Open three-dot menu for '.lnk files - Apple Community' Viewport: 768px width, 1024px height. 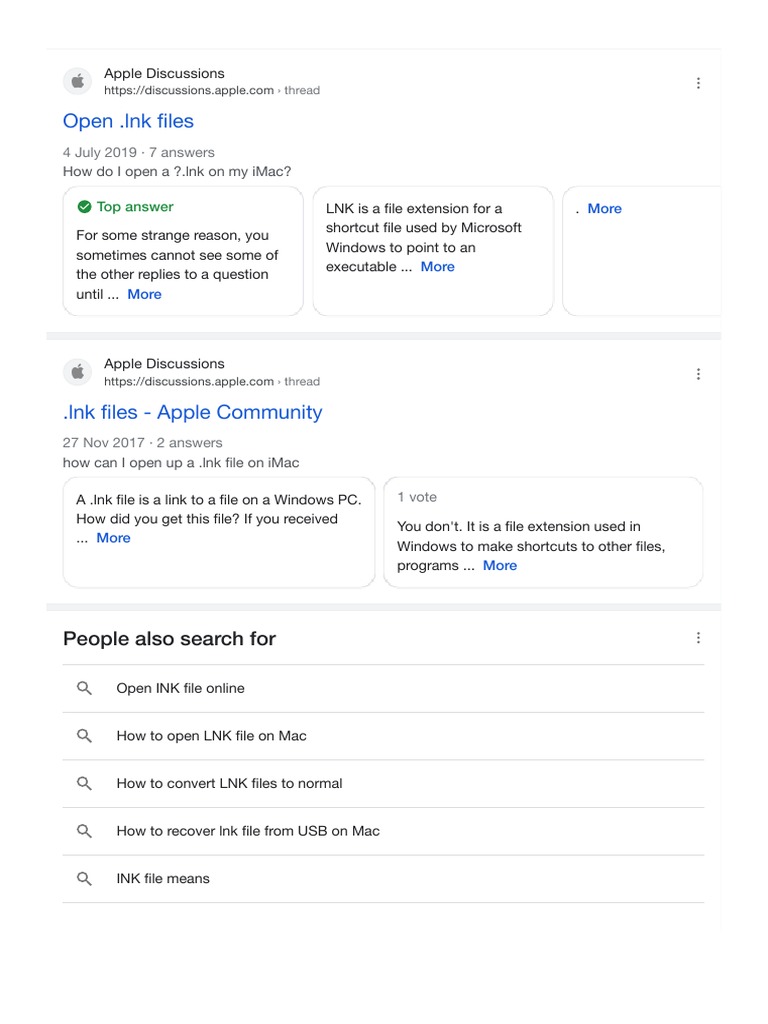click(698, 374)
